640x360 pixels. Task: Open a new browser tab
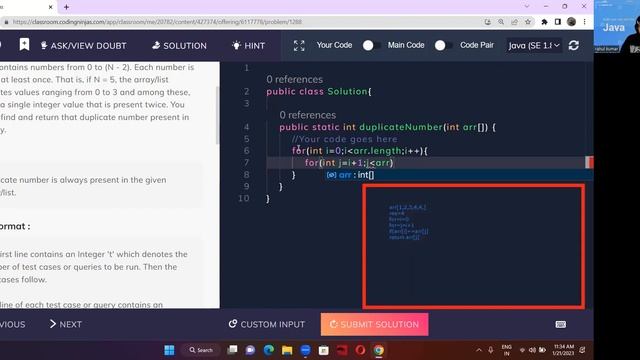(66, 7)
